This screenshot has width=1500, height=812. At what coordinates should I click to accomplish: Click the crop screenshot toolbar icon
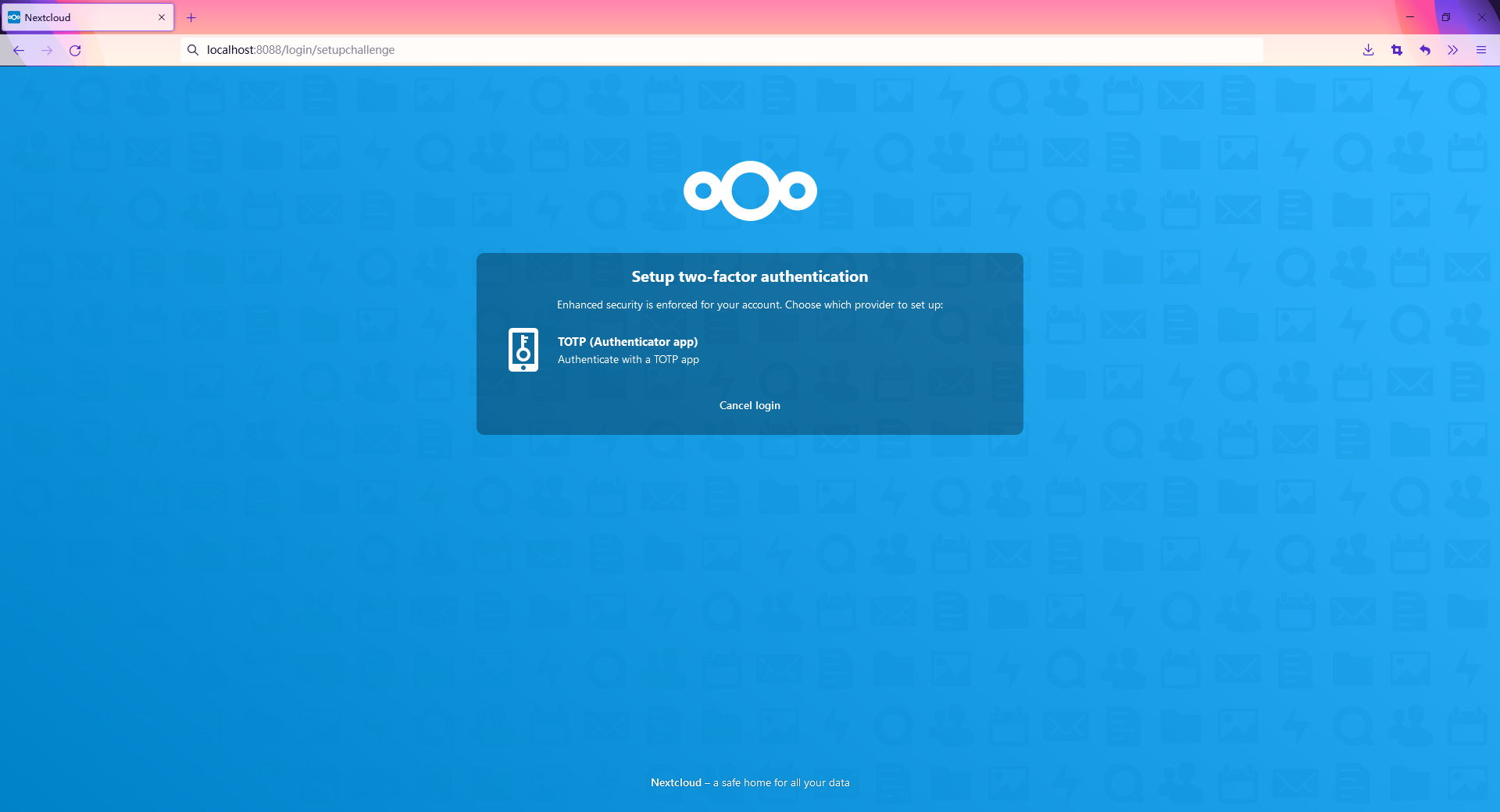pyautogui.click(x=1396, y=50)
